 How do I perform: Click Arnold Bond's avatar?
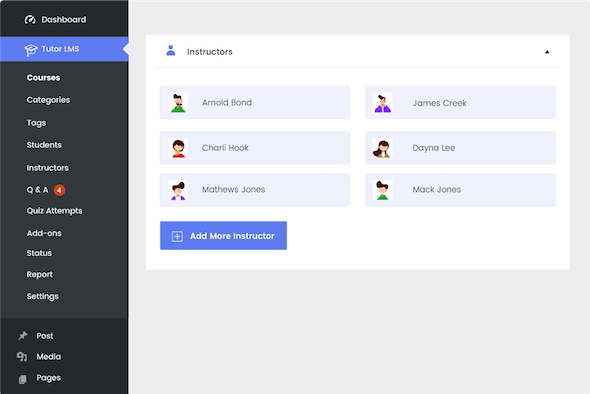[x=178, y=103]
